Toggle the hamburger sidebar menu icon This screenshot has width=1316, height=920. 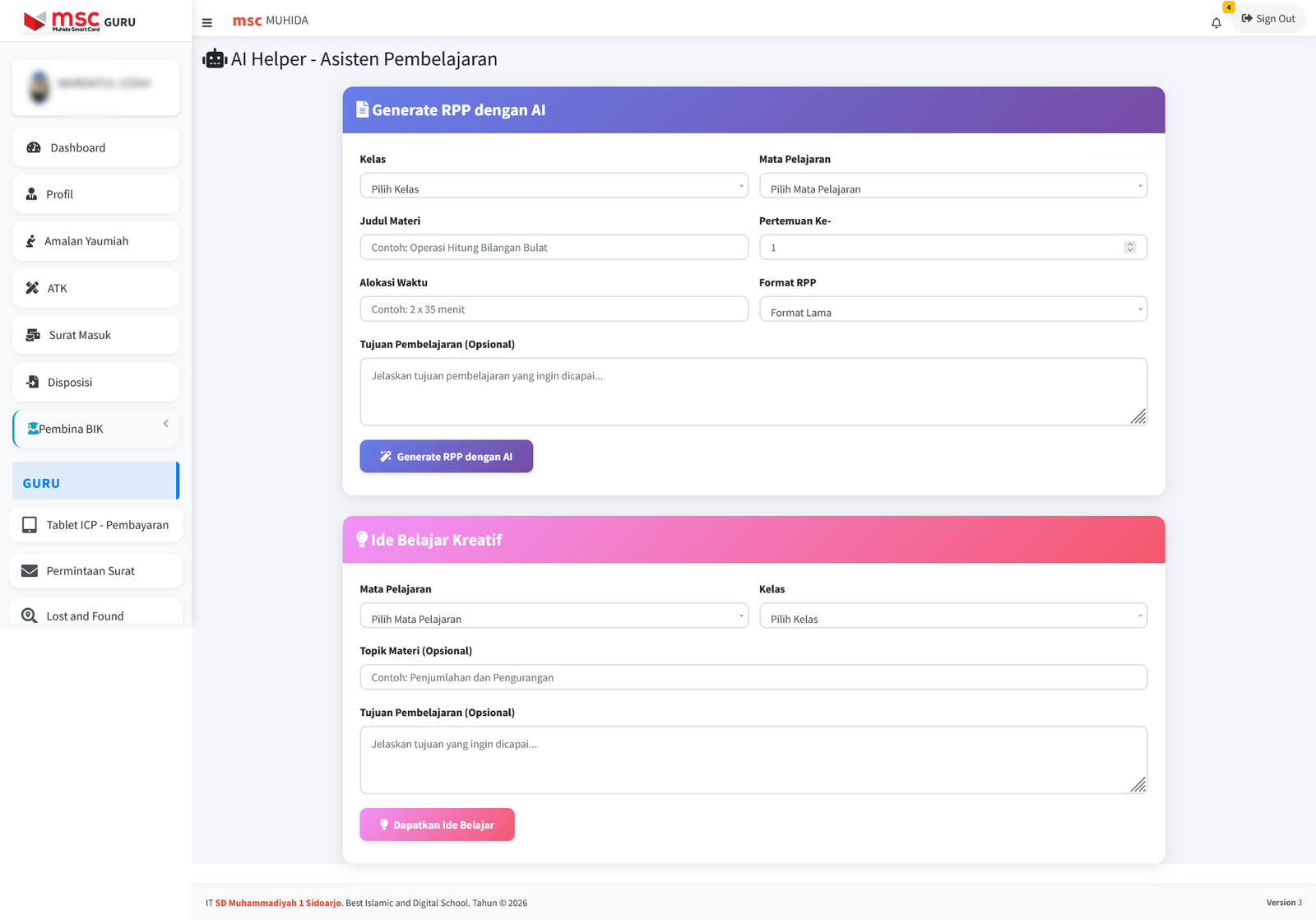click(207, 23)
